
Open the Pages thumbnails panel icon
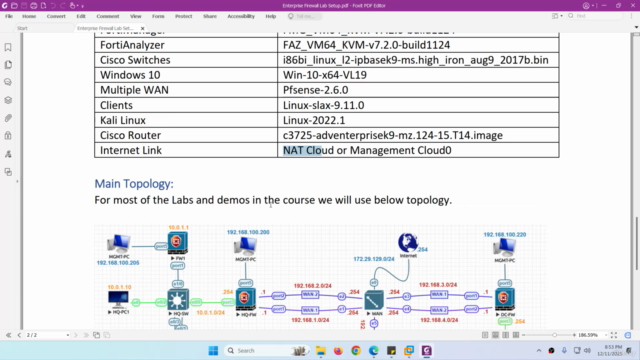pyautogui.click(x=8, y=65)
